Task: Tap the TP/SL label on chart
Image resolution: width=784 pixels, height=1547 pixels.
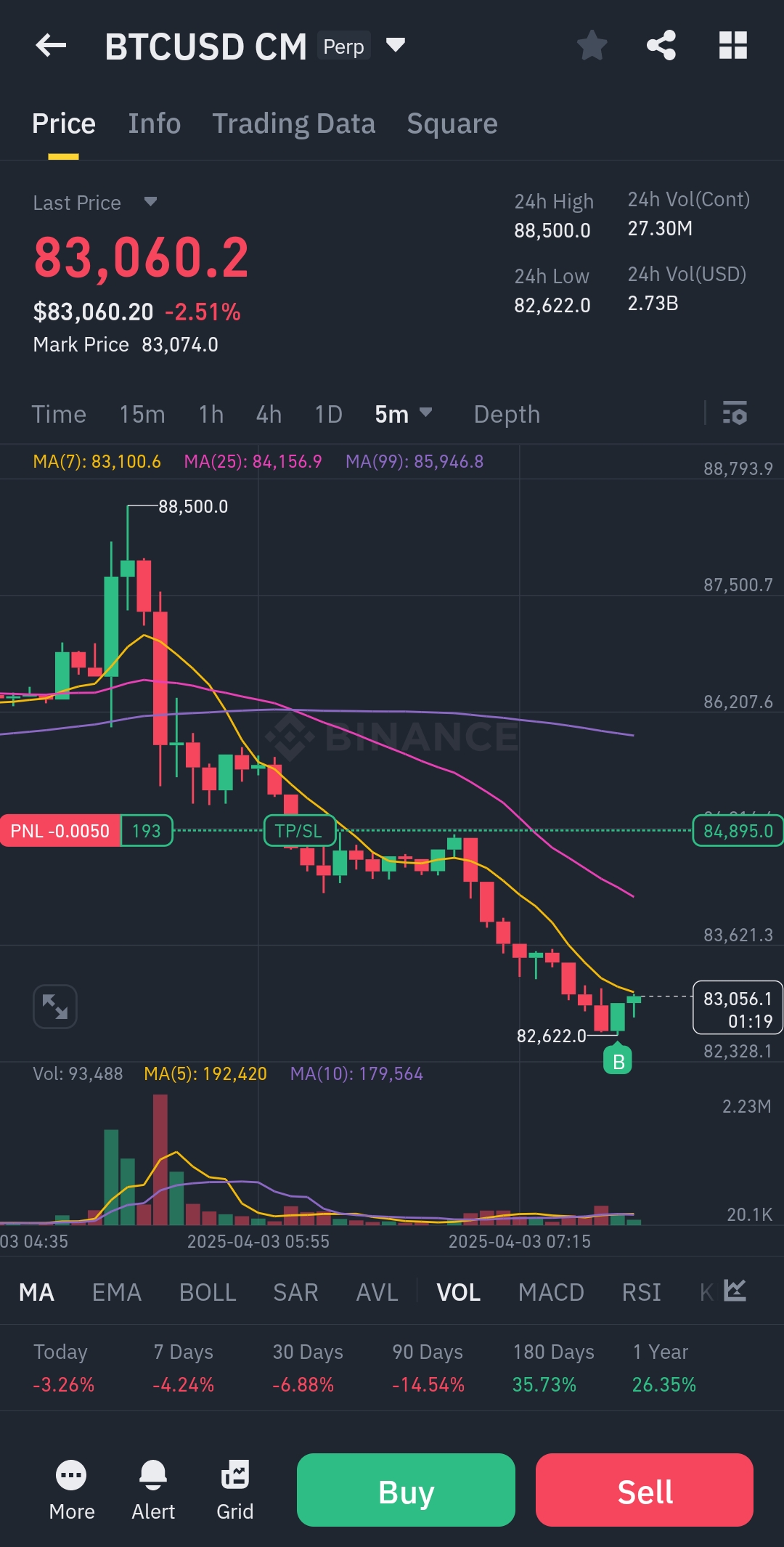Action: 298,831
